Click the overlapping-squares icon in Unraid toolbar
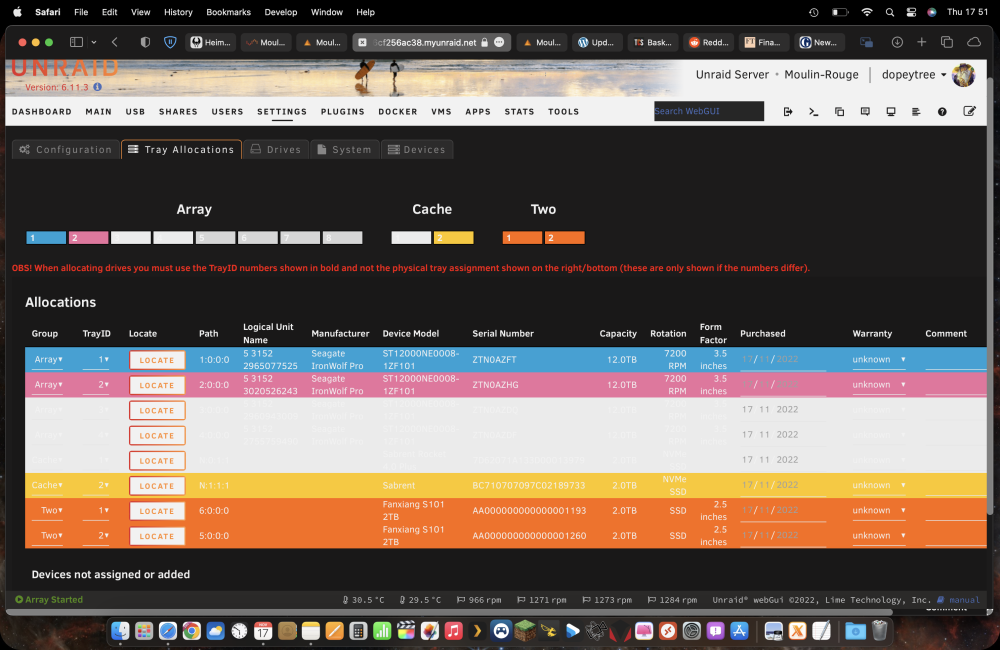The height and width of the screenshot is (650, 1000). click(839, 112)
